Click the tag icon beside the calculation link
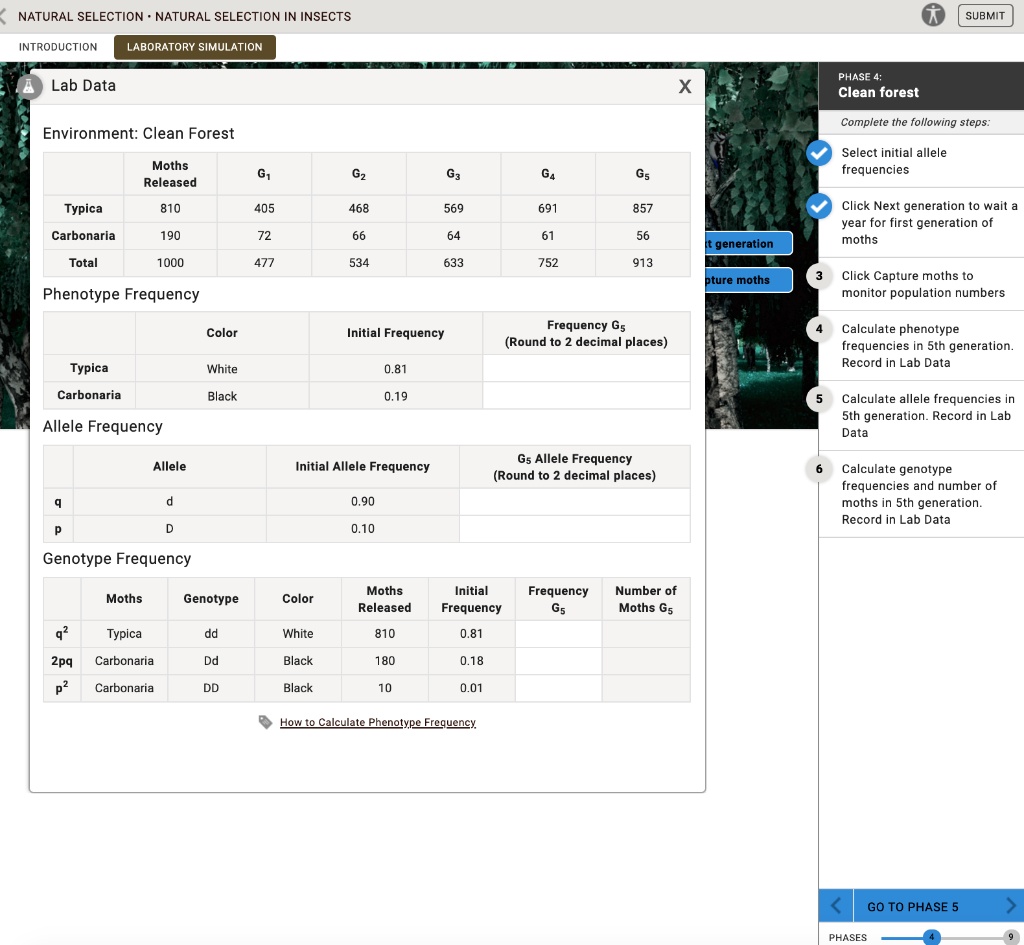1024x945 pixels. [x=265, y=723]
